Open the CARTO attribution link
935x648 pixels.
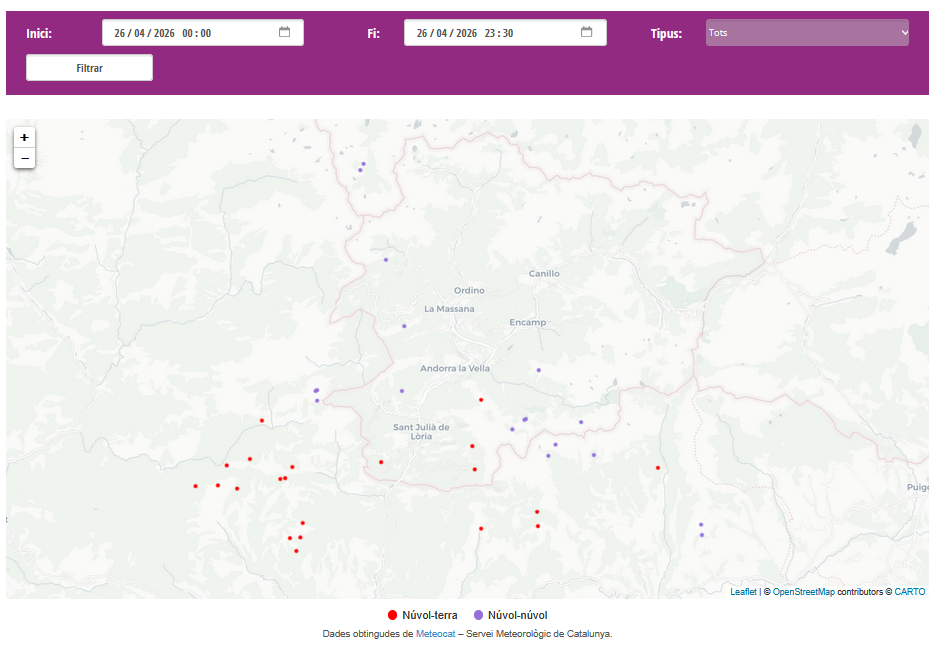(x=909, y=592)
